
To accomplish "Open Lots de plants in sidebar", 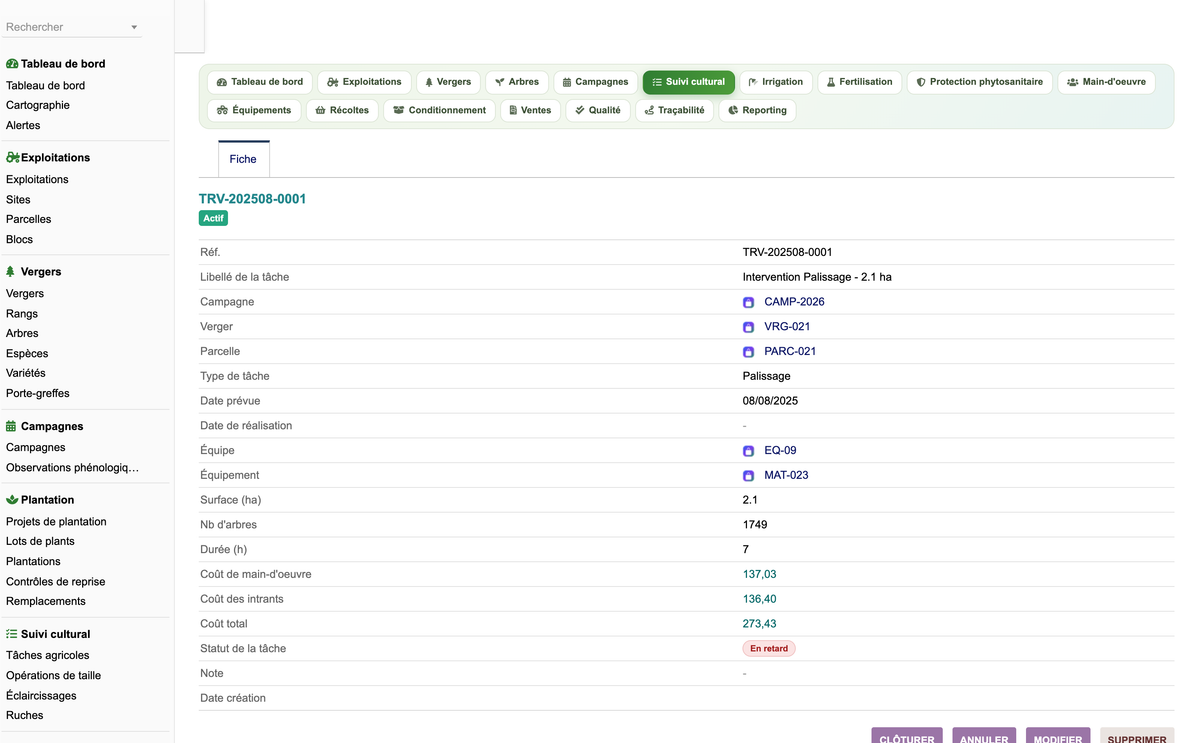I will (40, 541).
